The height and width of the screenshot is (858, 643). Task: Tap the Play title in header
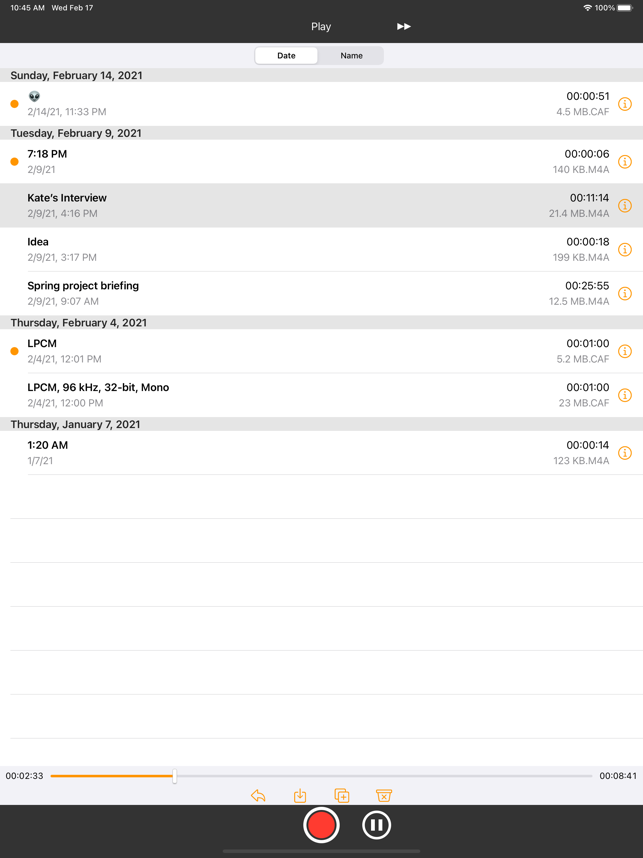[321, 26]
